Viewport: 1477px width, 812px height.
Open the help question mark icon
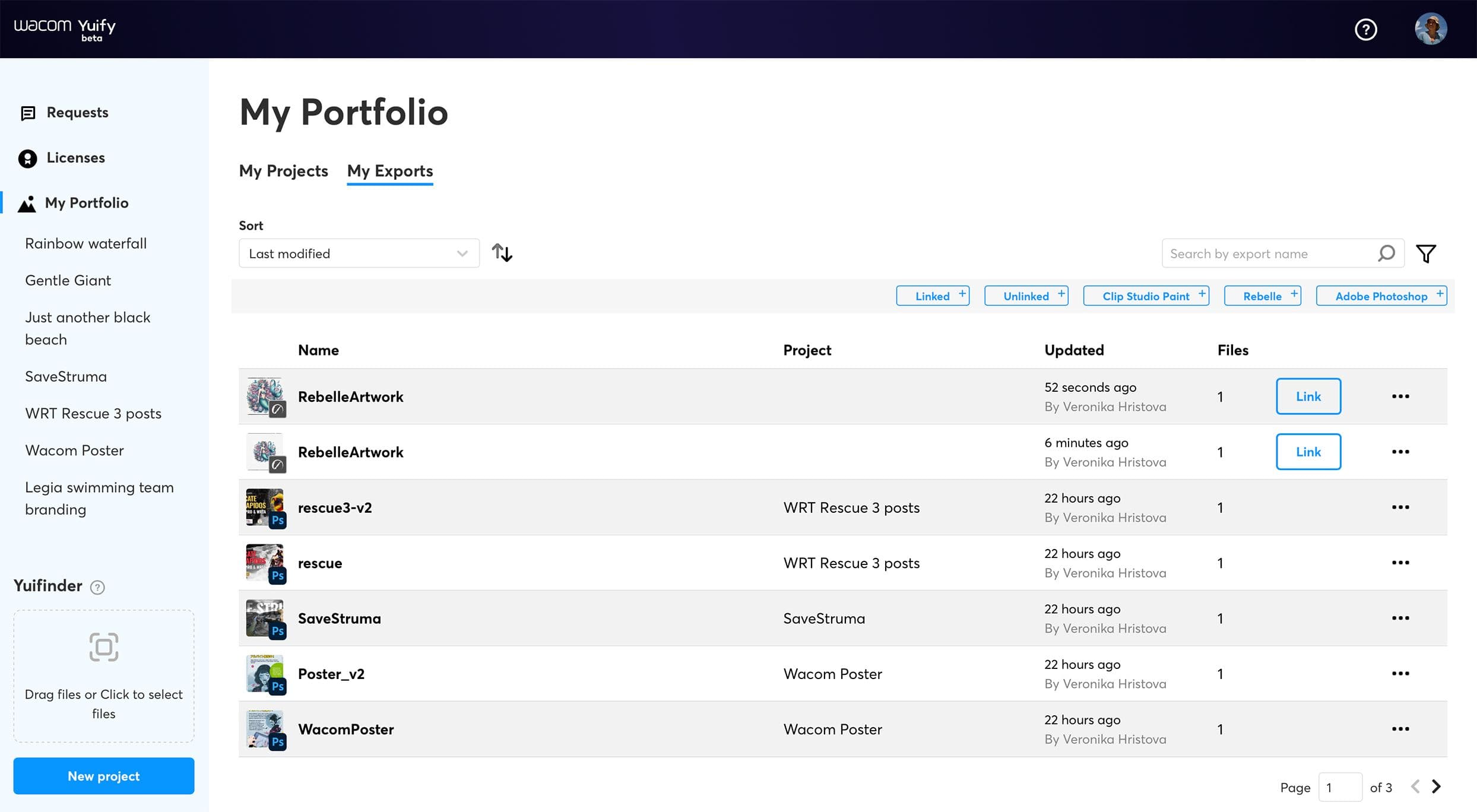pyautogui.click(x=1365, y=29)
